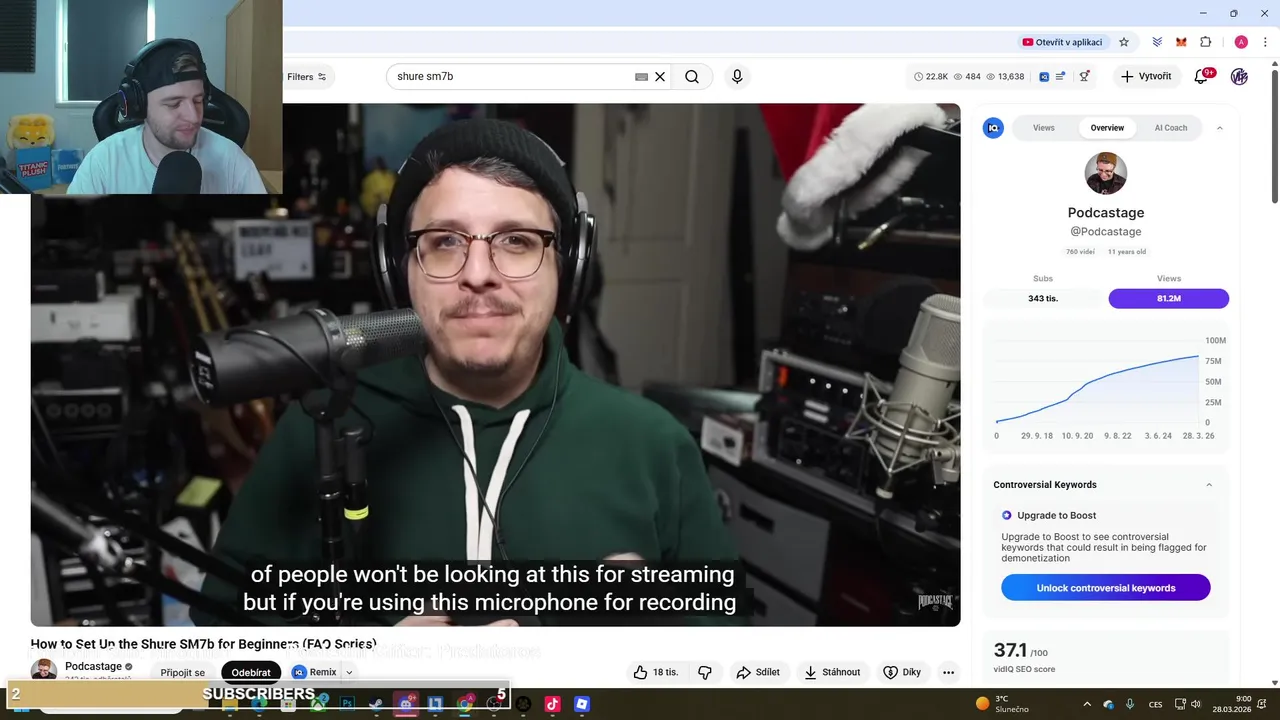The width and height of the screenshot is (1280, 720).
Task: Switch to the Views tab in vidIQ panel
Action: pyautogui.click(x=1043, y=128)
